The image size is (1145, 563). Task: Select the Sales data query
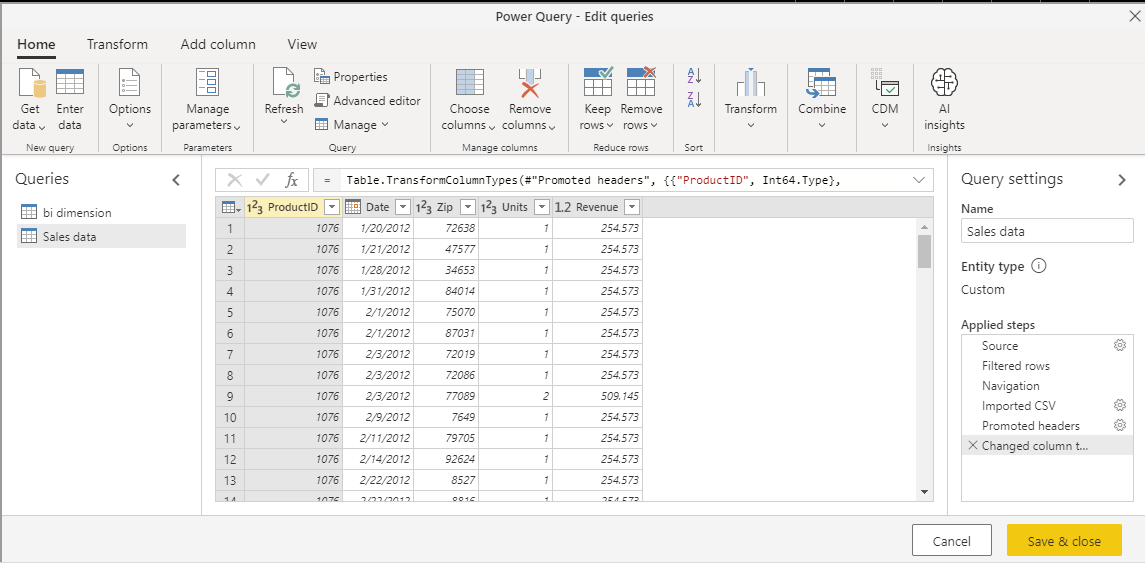(x=102, y=236)
